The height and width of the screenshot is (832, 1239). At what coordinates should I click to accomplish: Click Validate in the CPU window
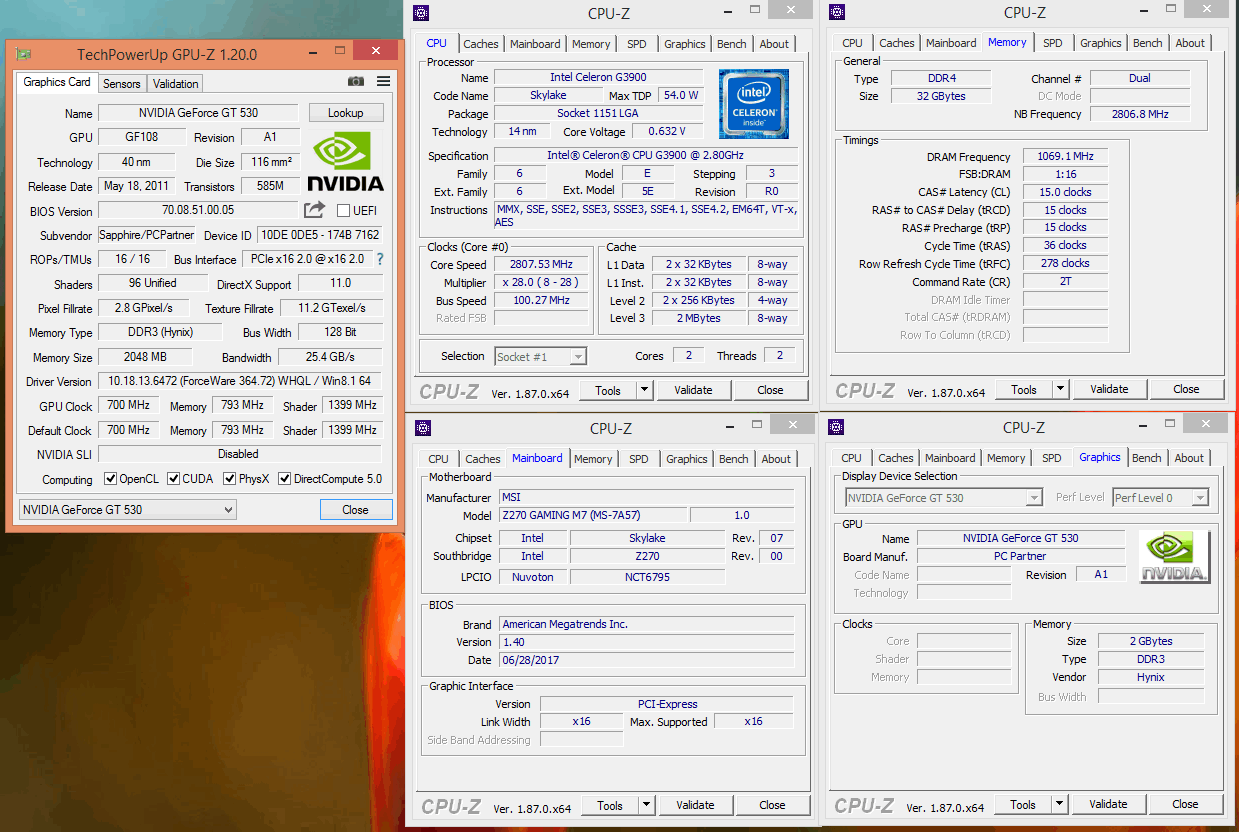693,390
